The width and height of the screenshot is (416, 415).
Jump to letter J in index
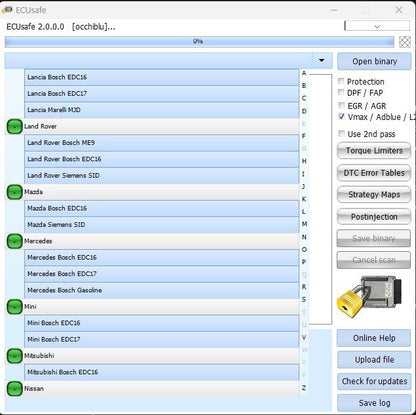[x=304, y=186]
